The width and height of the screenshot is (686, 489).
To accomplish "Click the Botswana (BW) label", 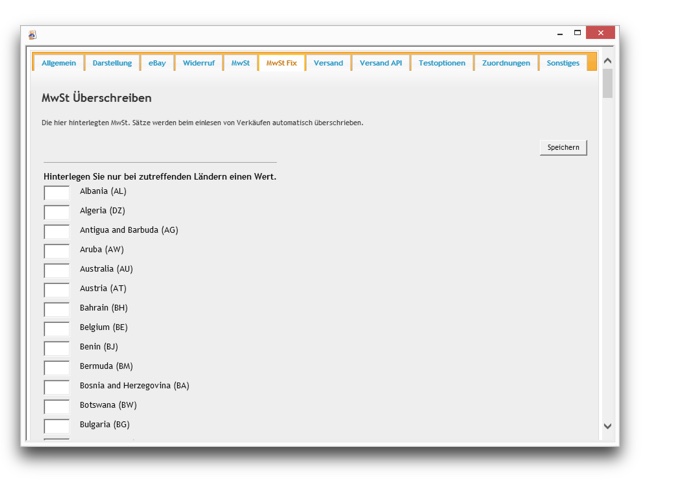I will [108, 405].
